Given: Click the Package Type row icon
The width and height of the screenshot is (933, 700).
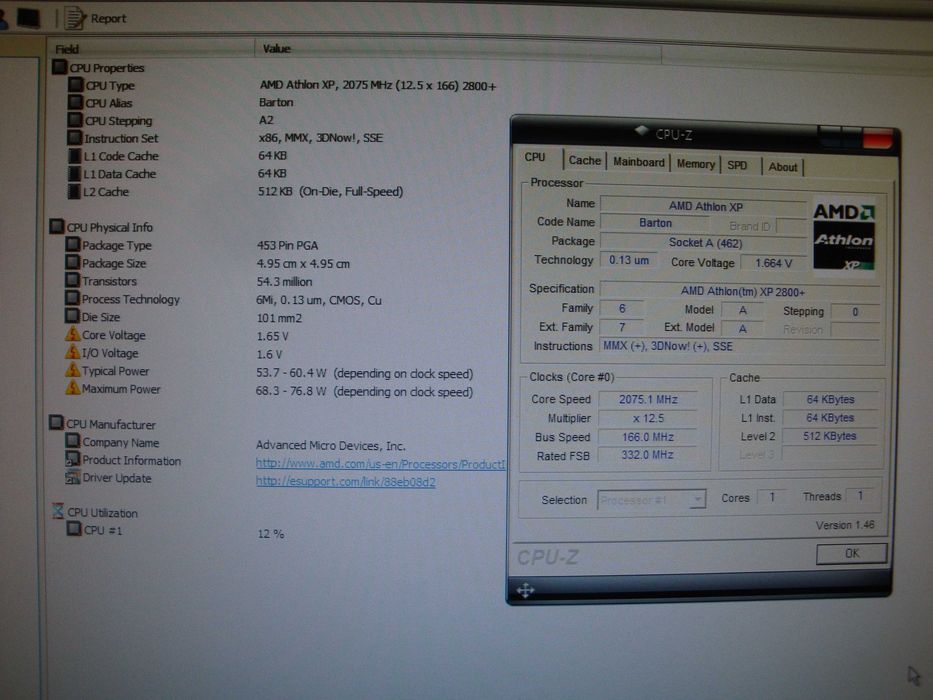Looking at the screenshot, I should pyautogui.click(x=73, y=245).
